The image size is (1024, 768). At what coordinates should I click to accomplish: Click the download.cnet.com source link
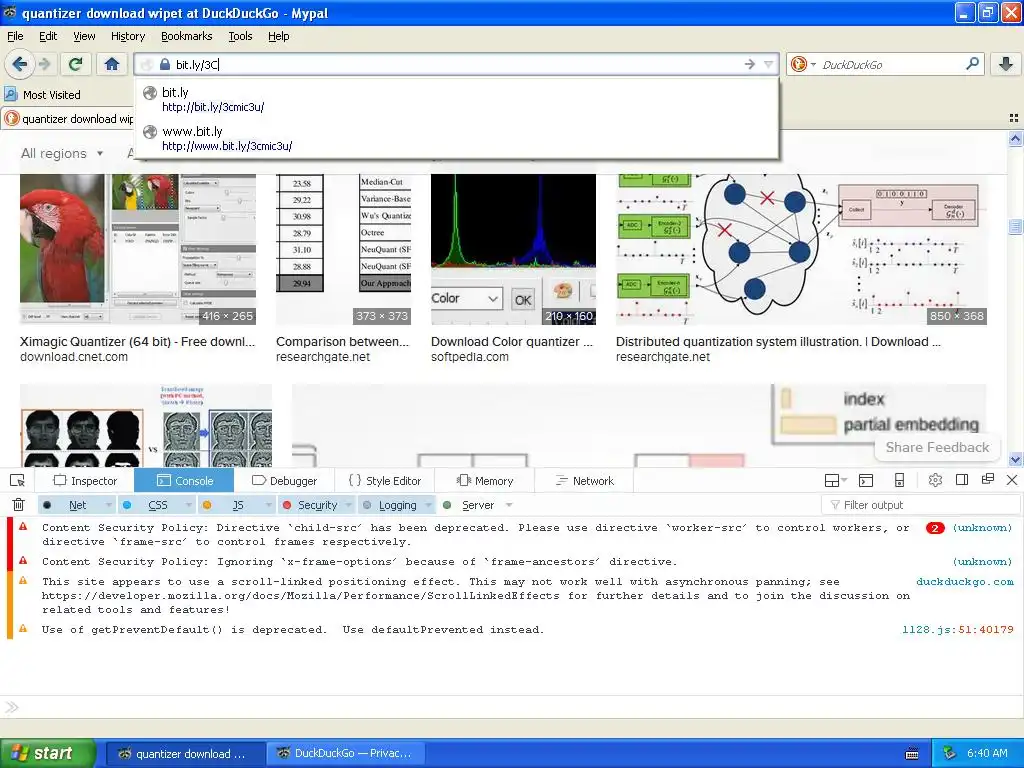[x=74, y=357]
